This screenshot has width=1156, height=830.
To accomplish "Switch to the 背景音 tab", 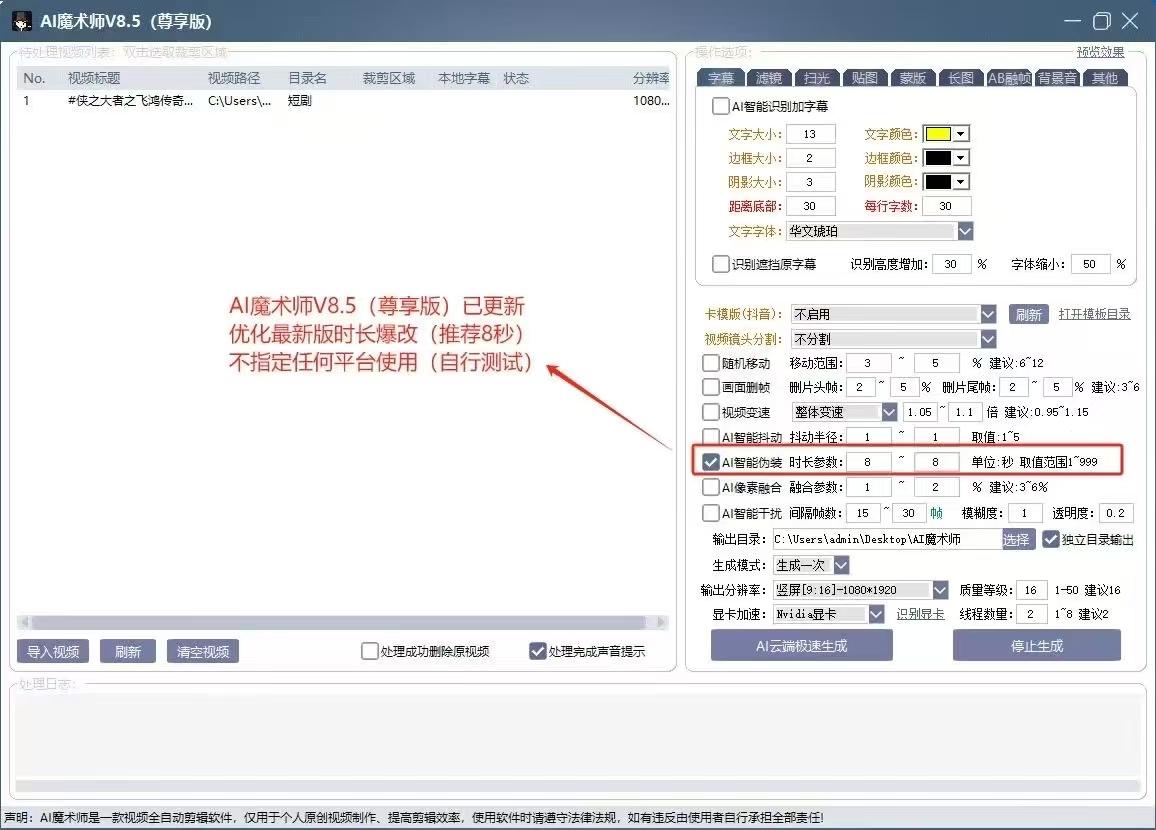I will click(1055, 76).
